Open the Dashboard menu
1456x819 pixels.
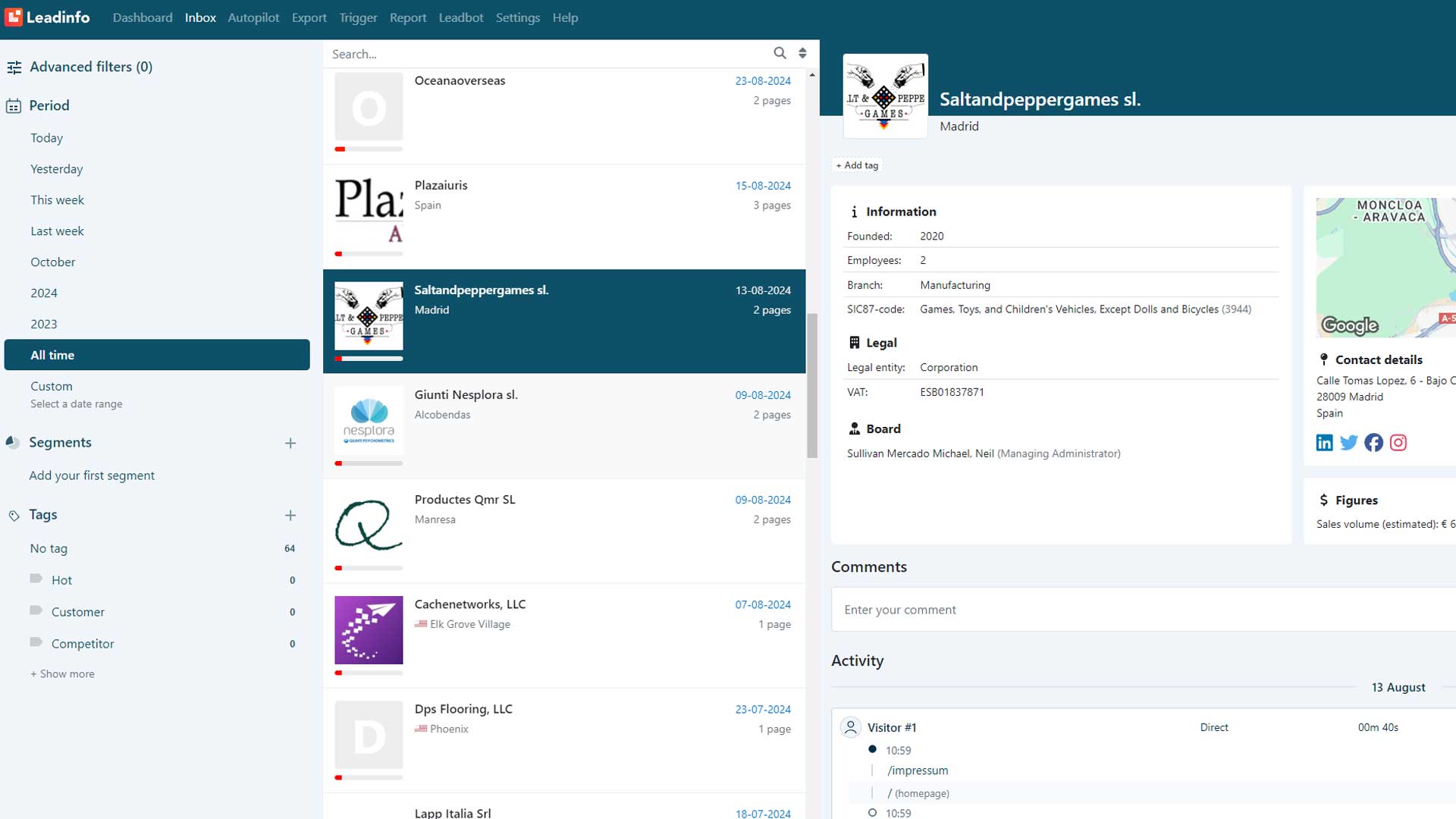point(143,17)
